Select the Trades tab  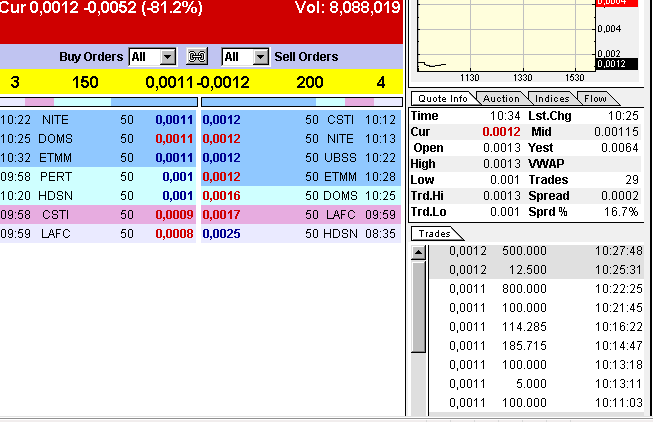click(434, 234)
